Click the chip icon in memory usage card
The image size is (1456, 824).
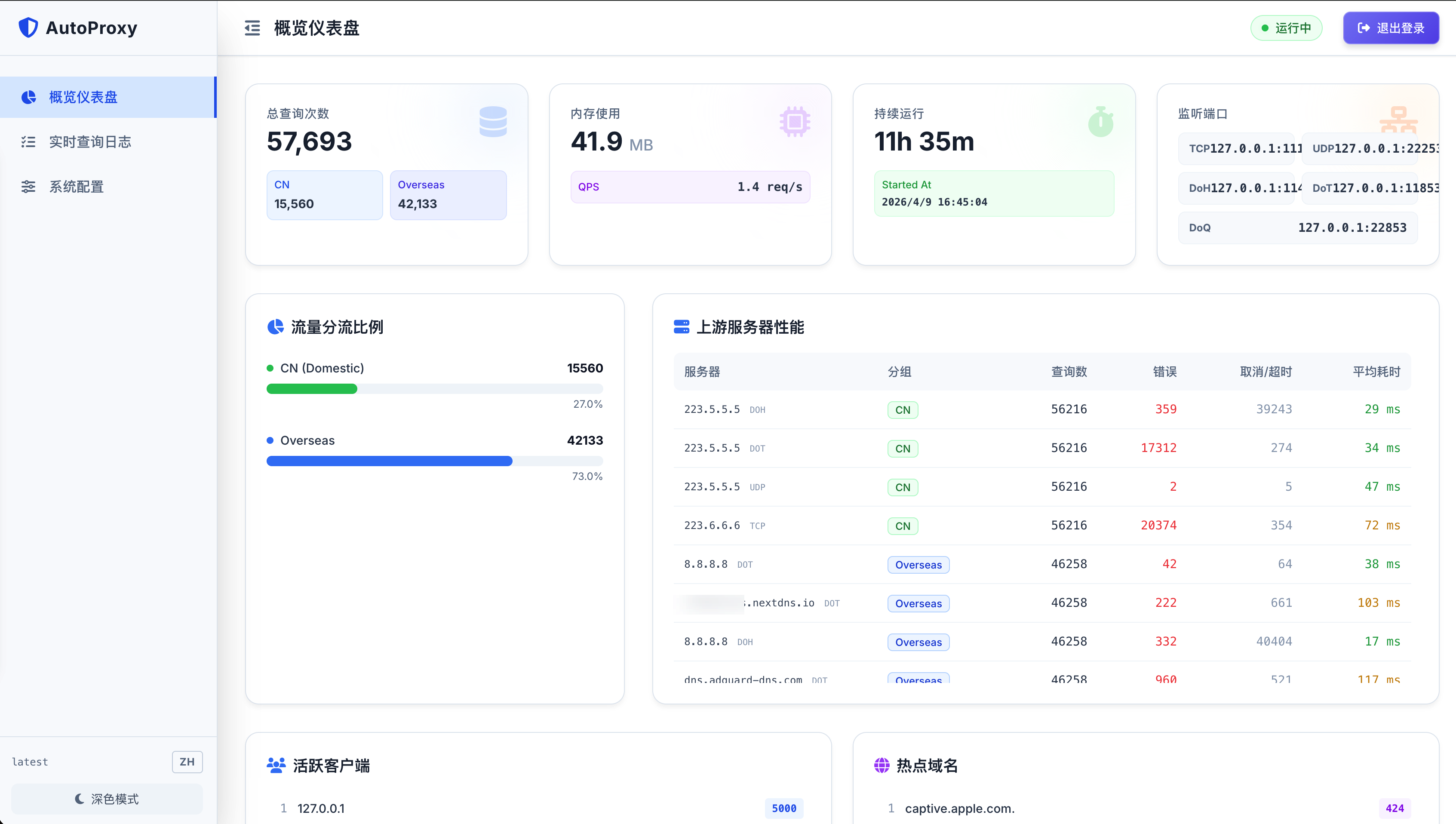click(x=795, y=121)
